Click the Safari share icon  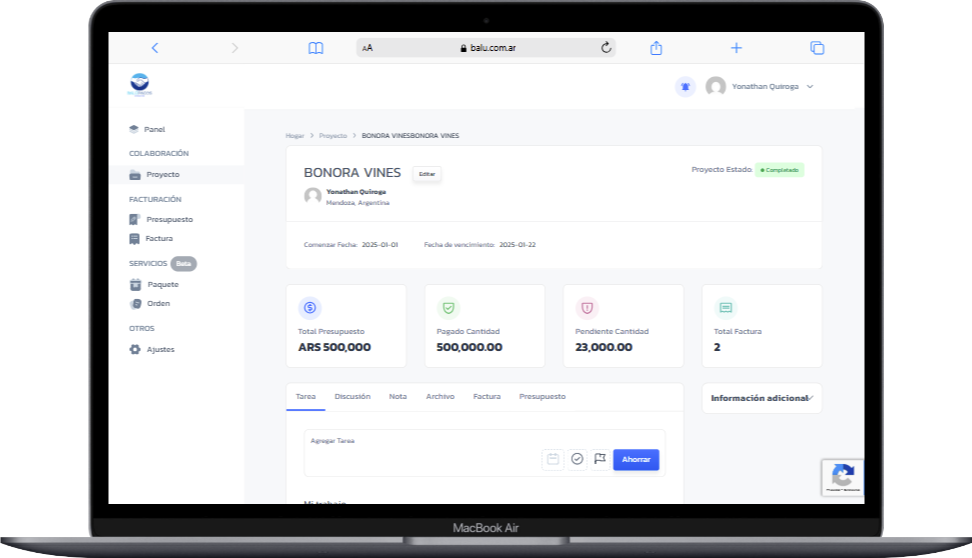pos(657,48)
